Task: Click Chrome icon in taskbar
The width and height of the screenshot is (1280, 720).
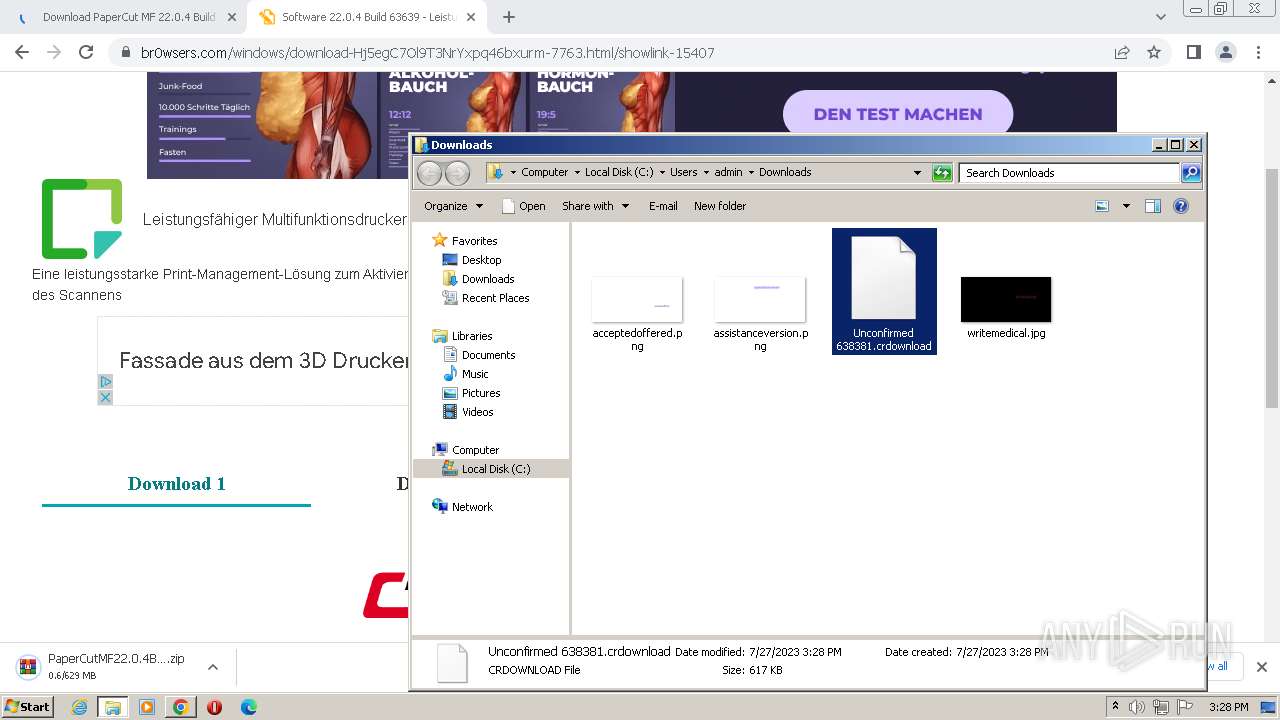Action: [180, 707]
